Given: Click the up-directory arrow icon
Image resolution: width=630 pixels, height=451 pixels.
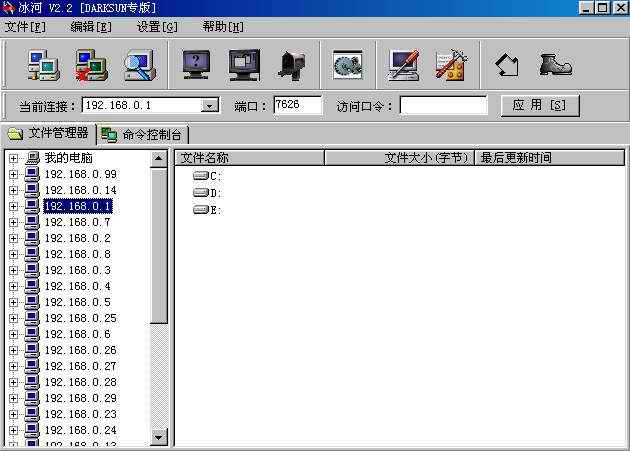Looking at the screenshot, I should click(x=507, y=66).
